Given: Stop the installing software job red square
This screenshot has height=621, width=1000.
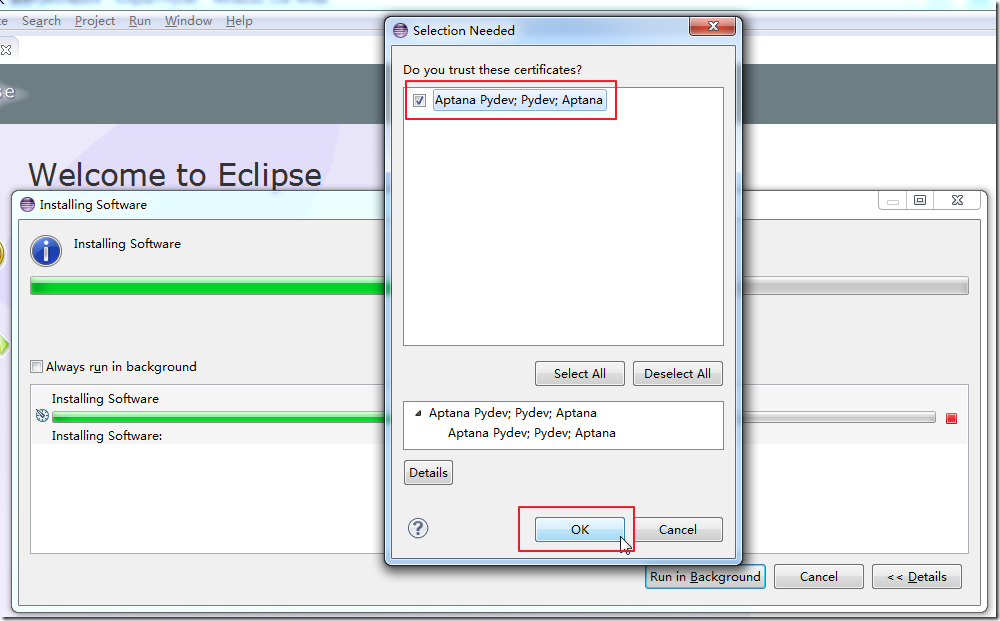Looking at the screenshot, I should point(952,418).
